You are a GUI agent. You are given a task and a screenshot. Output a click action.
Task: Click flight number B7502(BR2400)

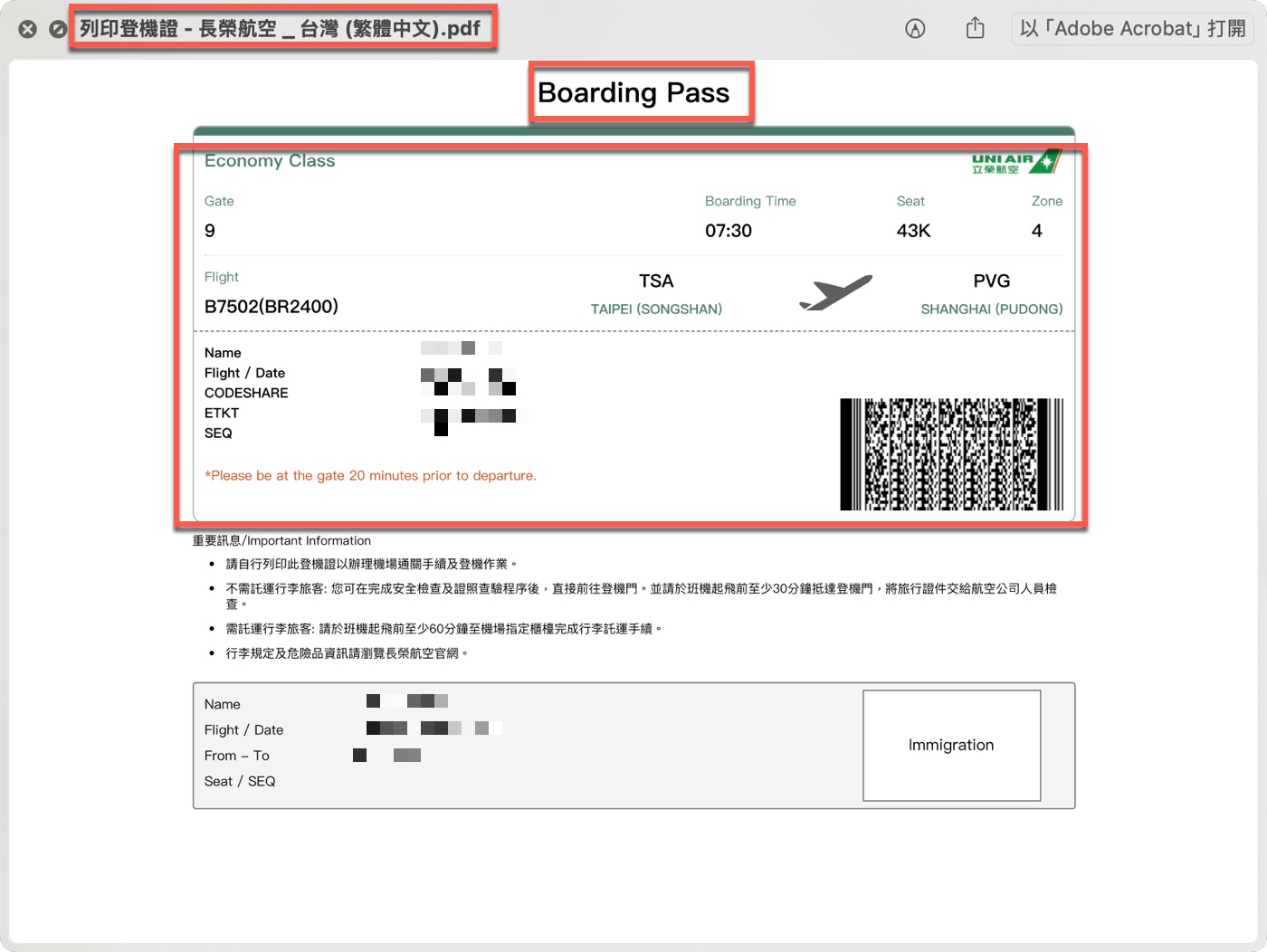pos(271,307)
